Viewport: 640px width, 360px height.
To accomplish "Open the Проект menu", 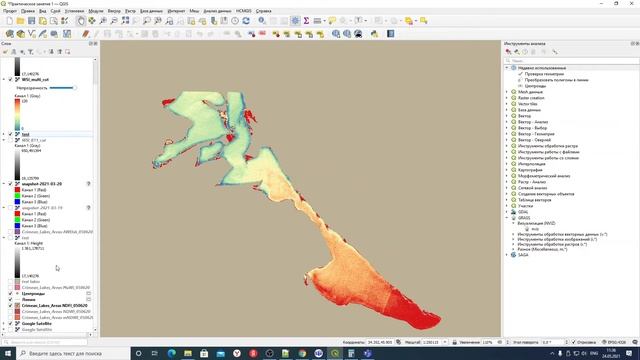I will (x=10, y=11).
